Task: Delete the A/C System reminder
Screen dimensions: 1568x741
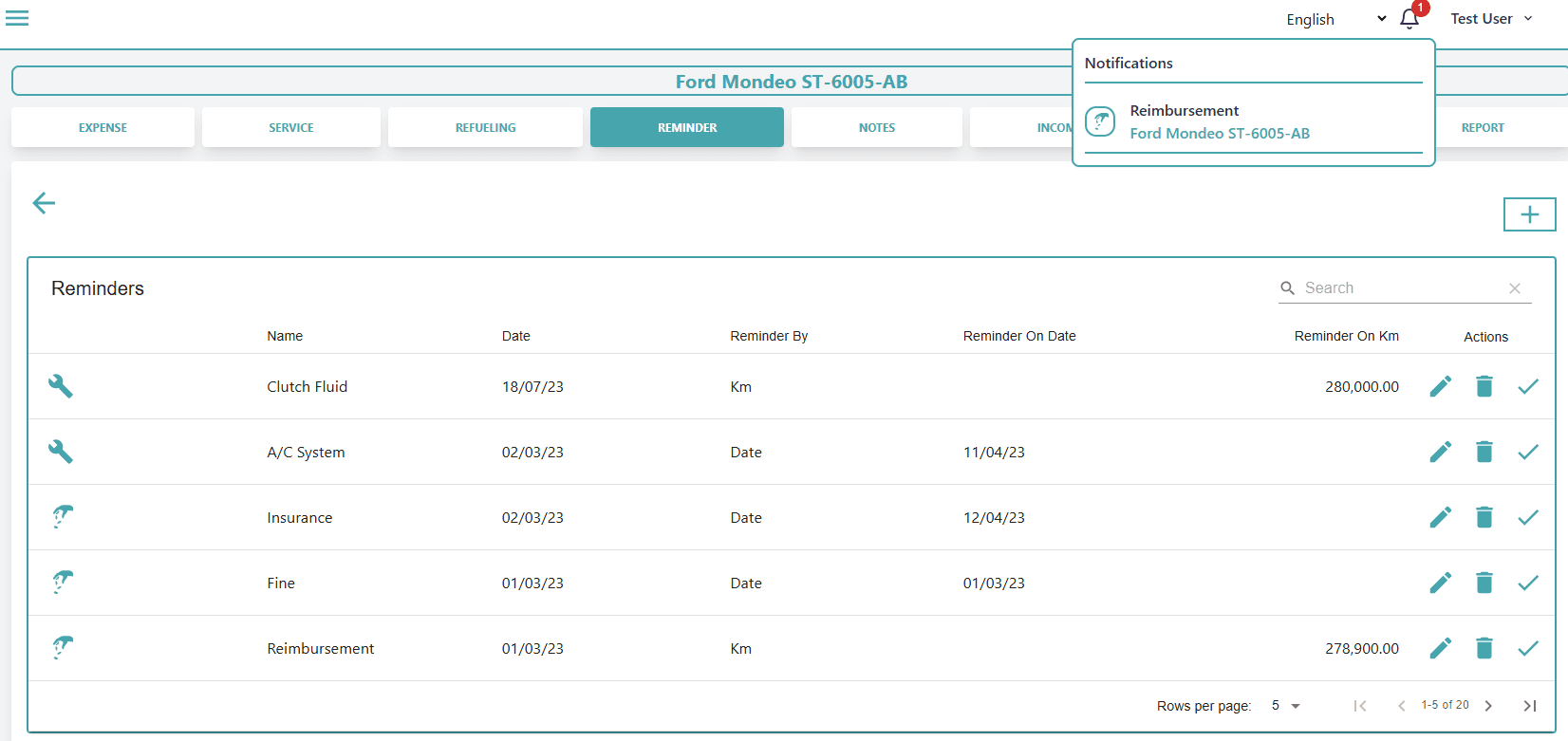Action: [x=1484, y=452]
